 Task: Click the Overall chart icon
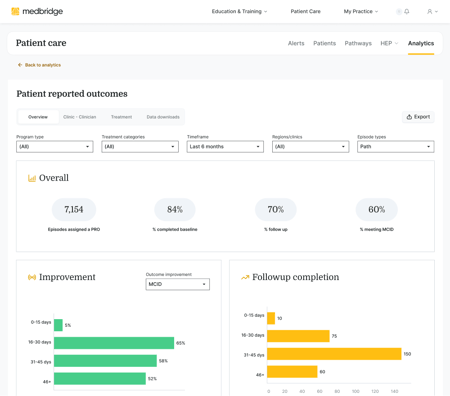[32, 178]
